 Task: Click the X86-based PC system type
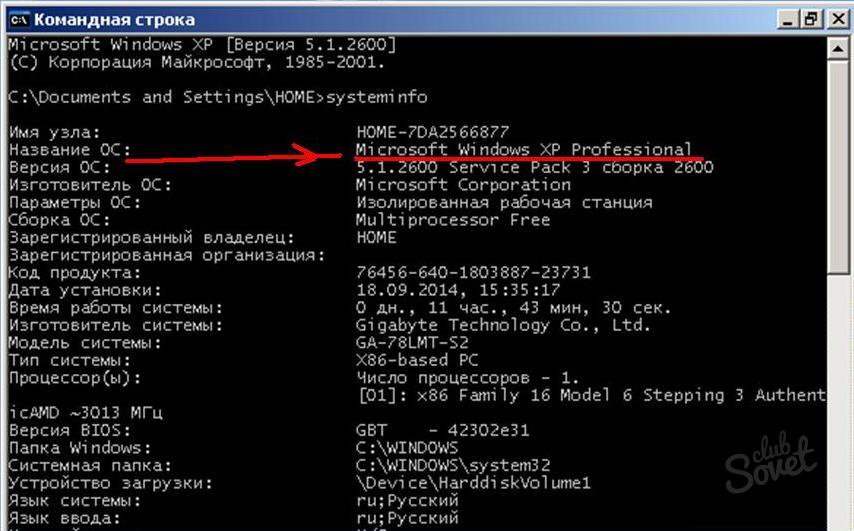coord(417,360)
